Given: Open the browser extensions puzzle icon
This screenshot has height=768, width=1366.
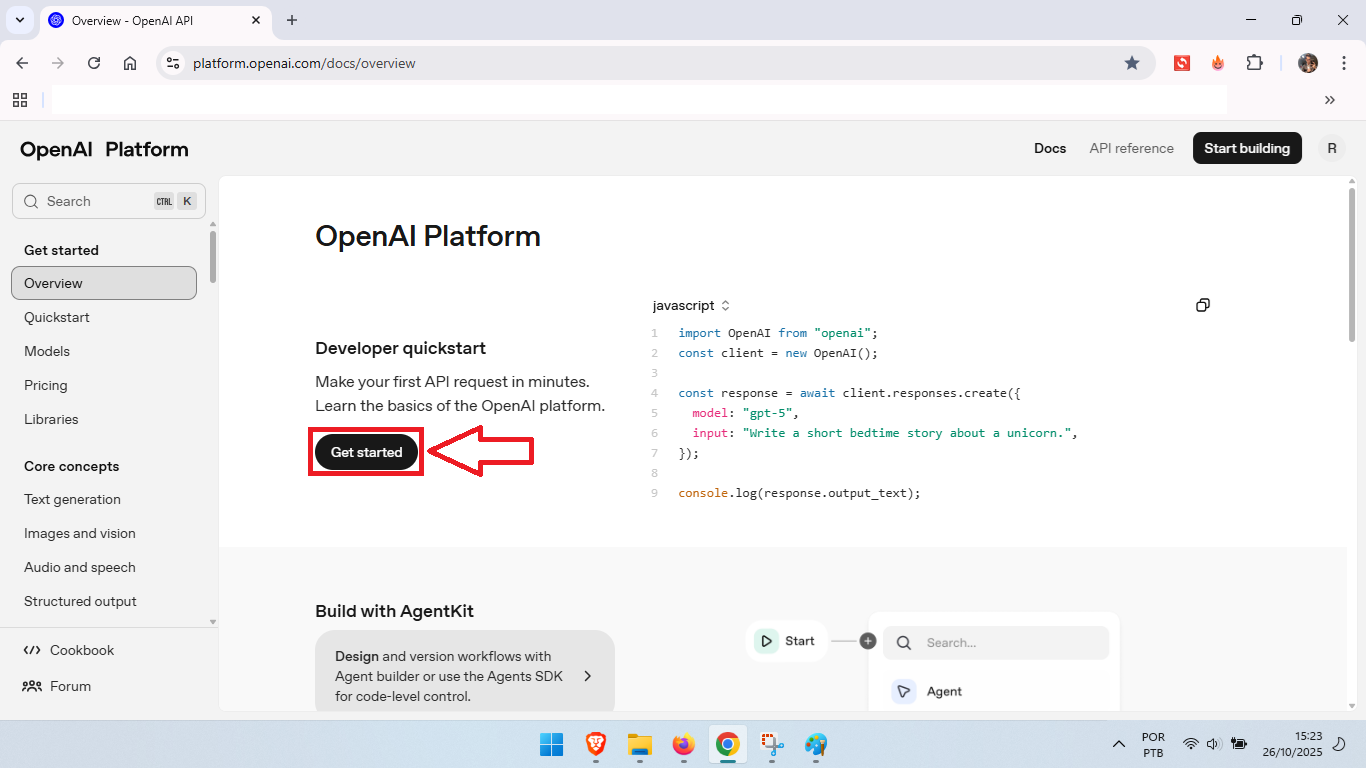Looking at the screenshot, I should coord(1254,63).
